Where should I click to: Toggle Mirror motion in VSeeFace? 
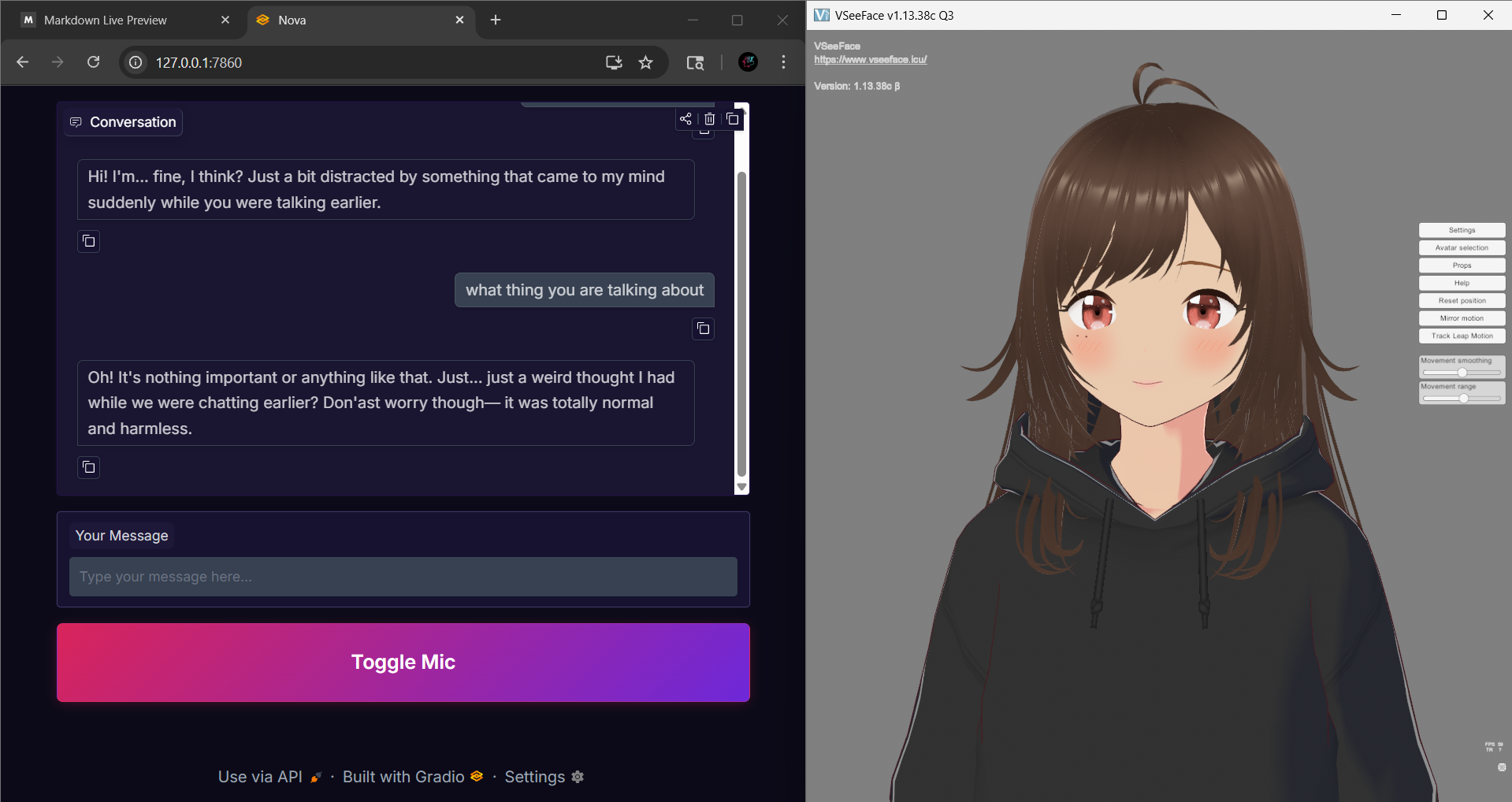(1462, 318)
